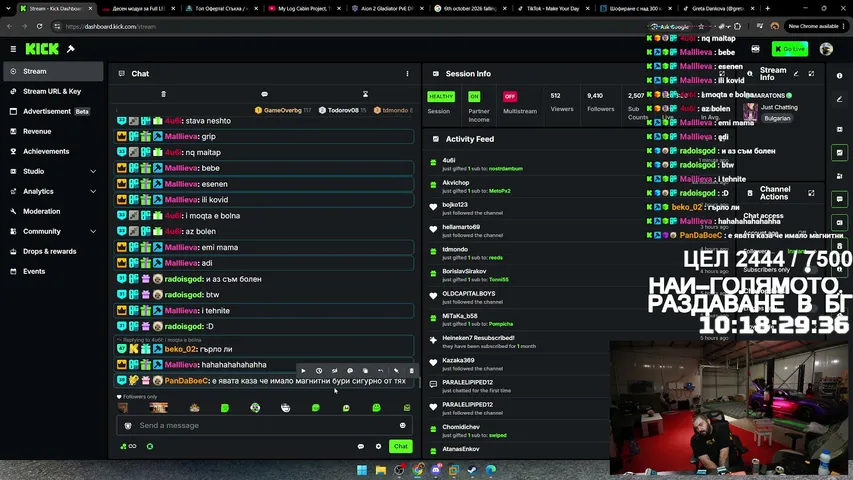Click the chat panel scrollbar
The width and height of the screenshot is (853, 480).
point(421,381)
